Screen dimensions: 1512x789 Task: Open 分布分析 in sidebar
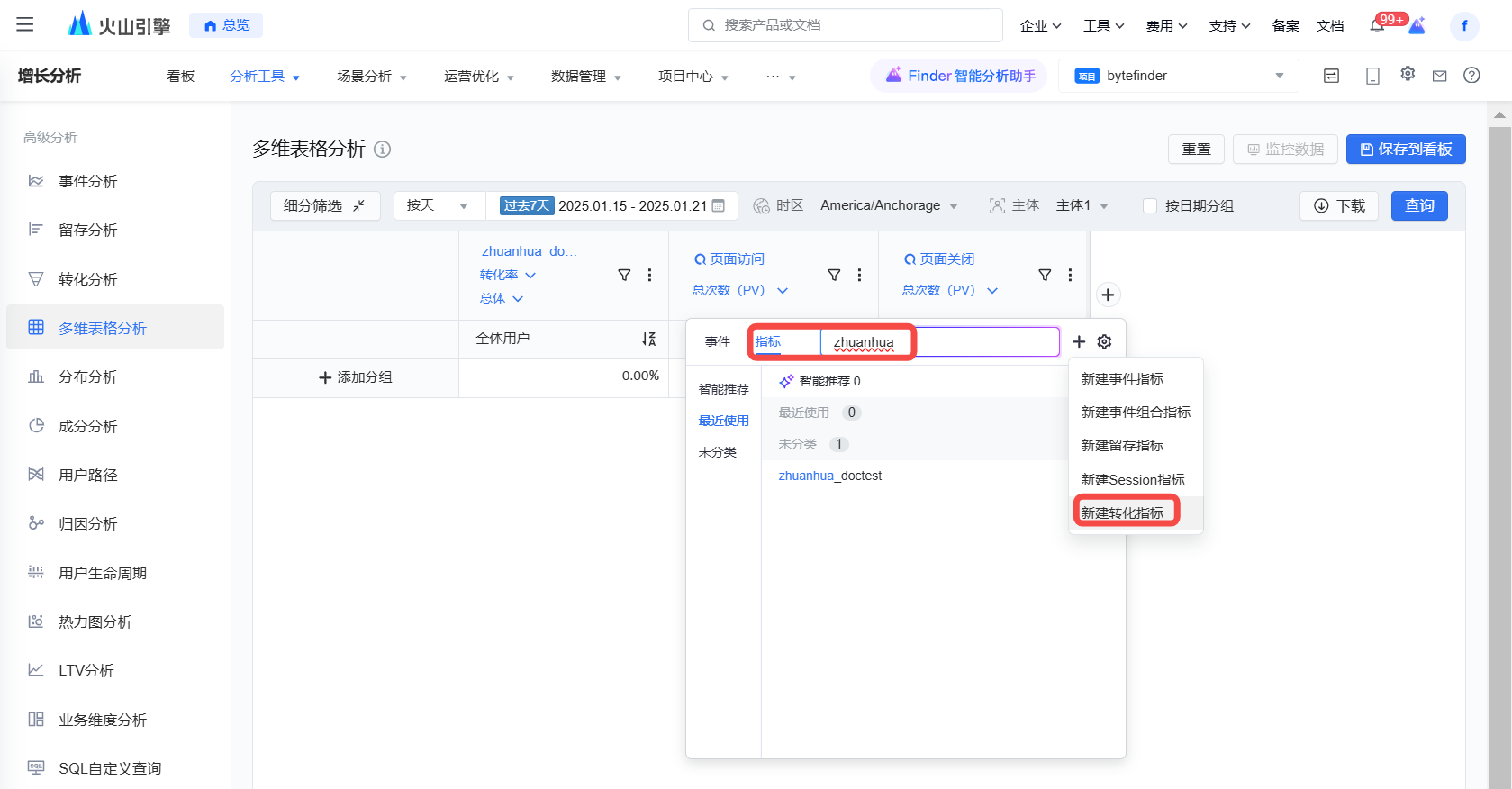coord(115,376)
